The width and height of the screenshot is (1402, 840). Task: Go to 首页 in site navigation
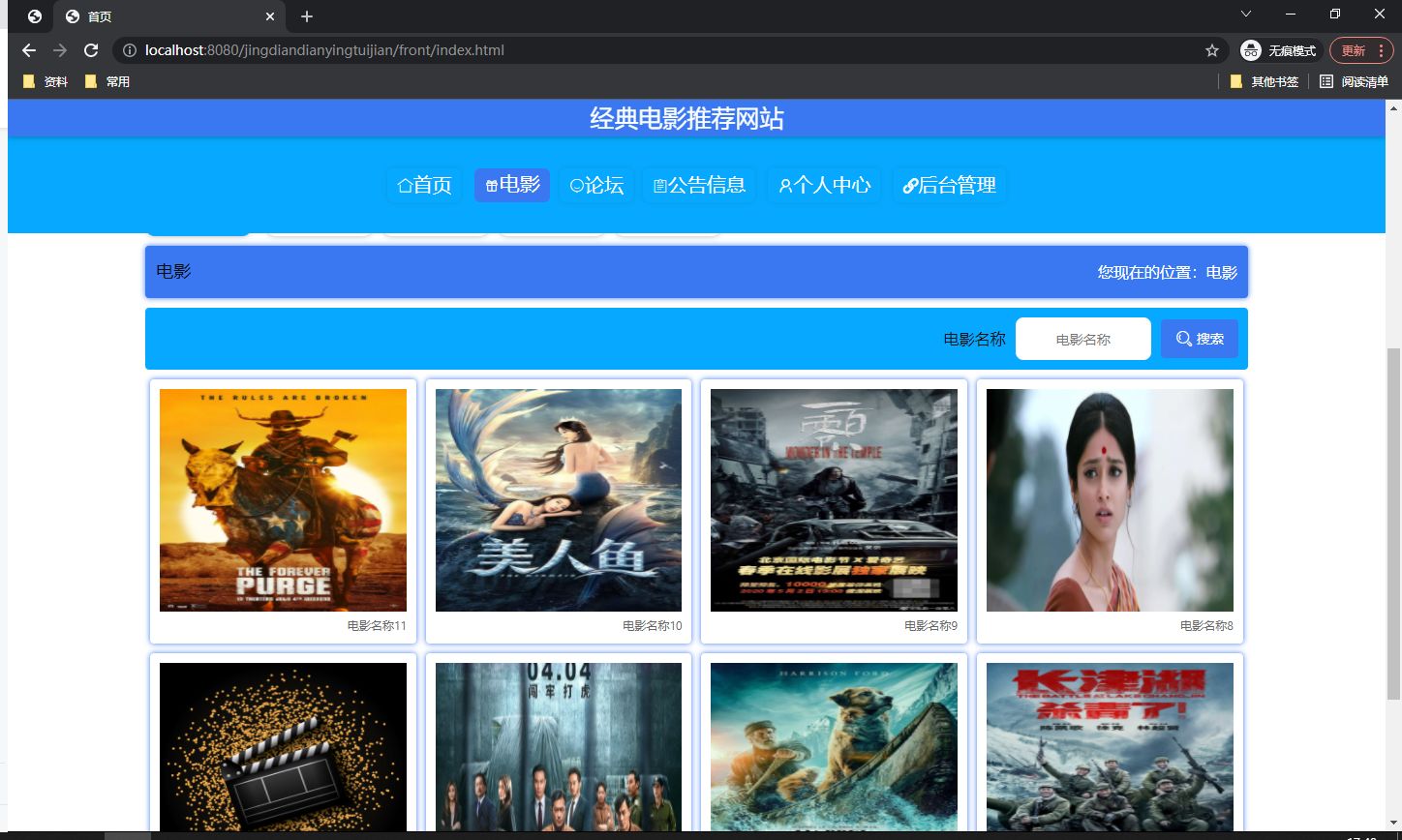coord(424,185)
